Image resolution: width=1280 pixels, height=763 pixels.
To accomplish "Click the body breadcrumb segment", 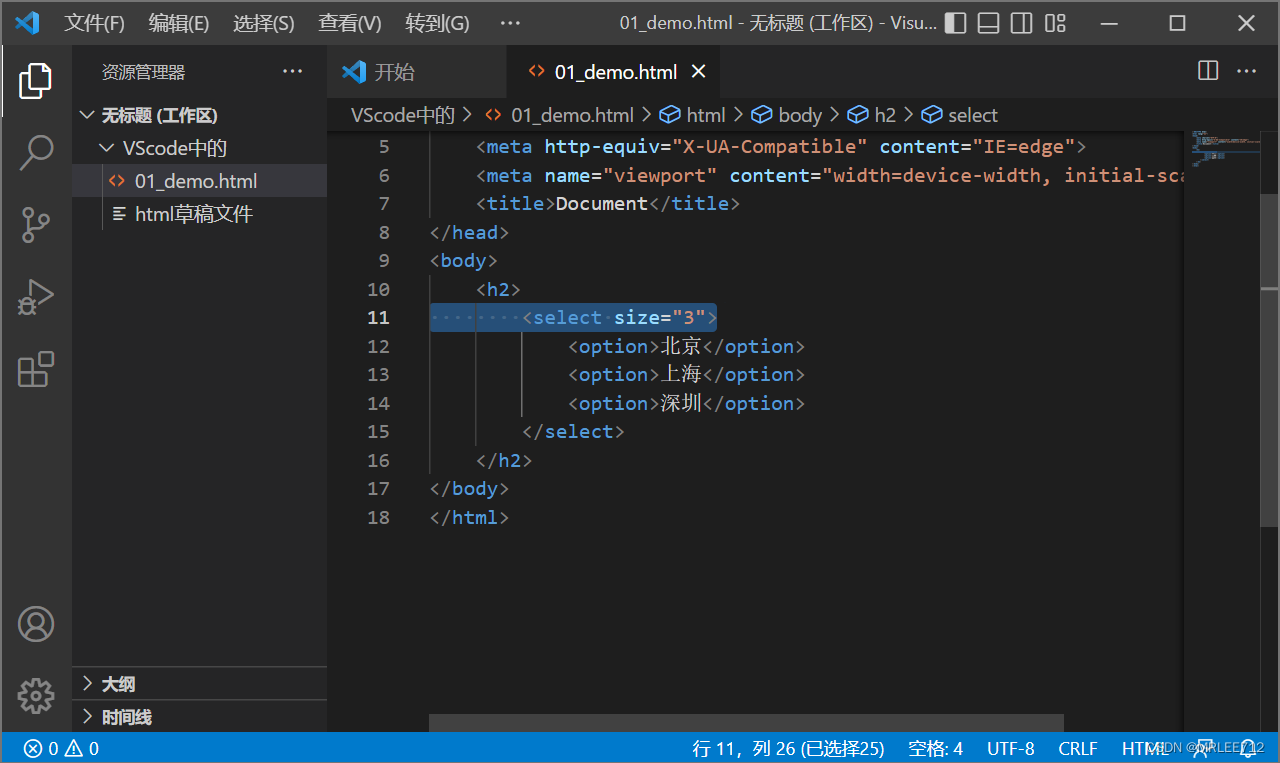I will [786, 115].
